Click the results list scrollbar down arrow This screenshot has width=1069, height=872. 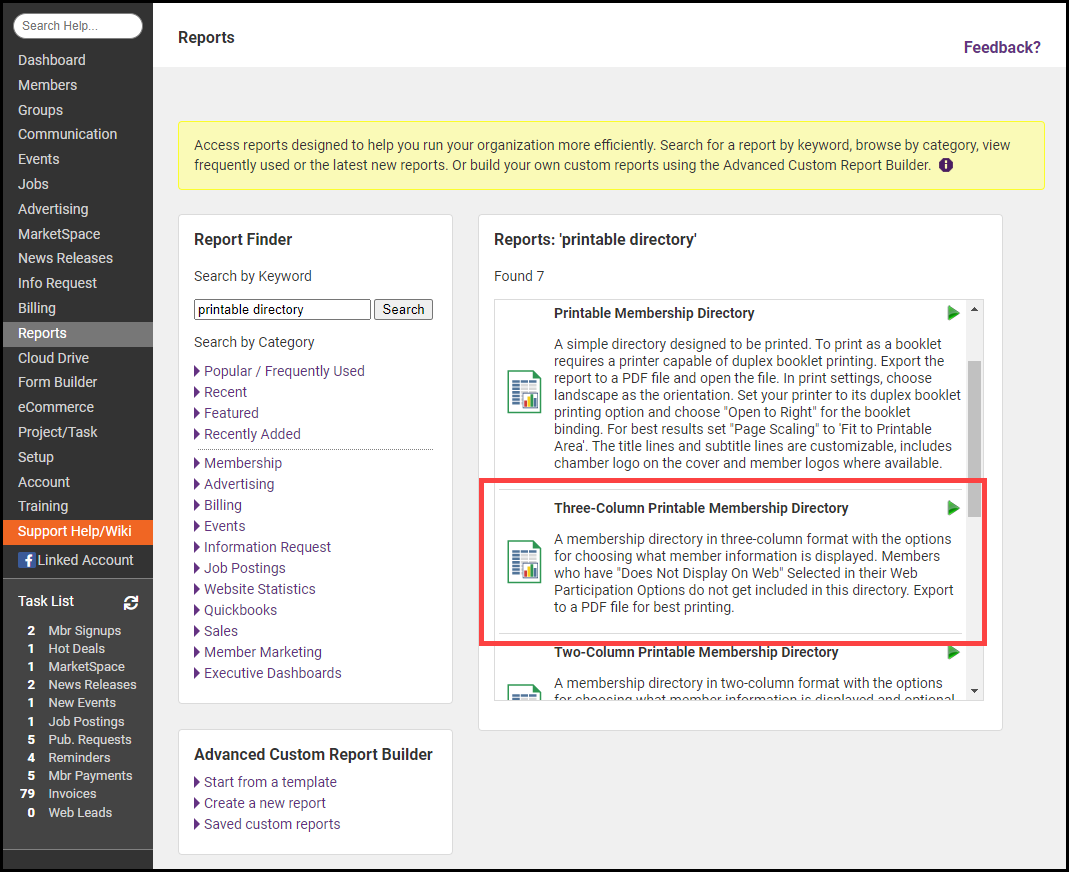[x=975, y=691]
